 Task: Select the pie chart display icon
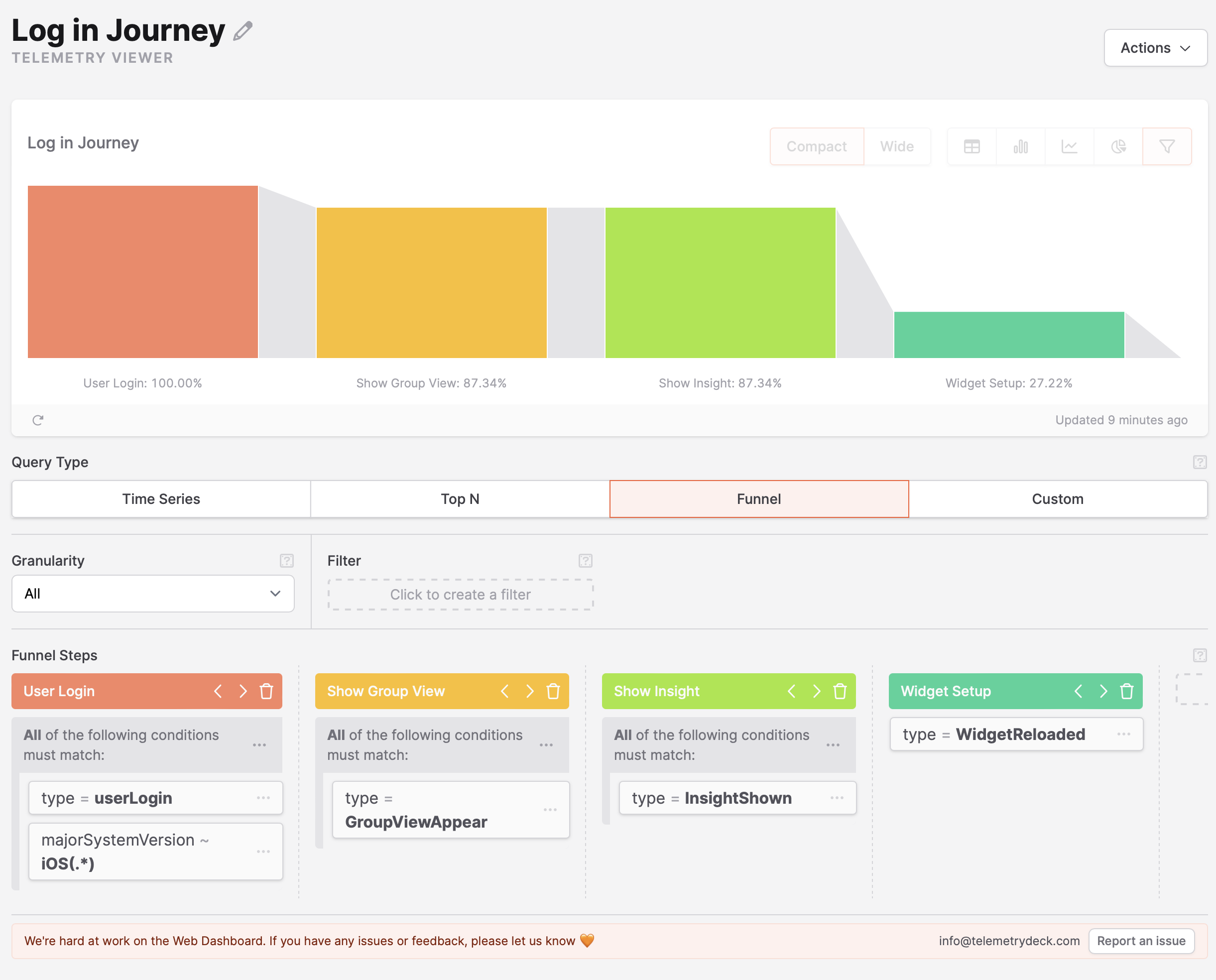(1118, 147)
